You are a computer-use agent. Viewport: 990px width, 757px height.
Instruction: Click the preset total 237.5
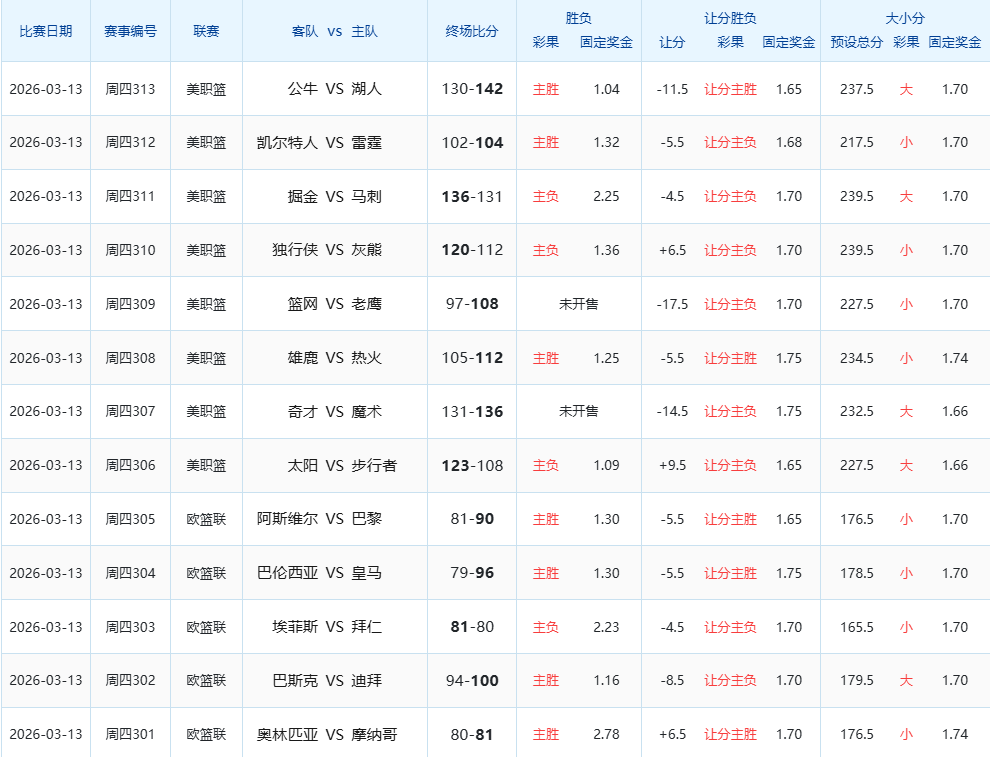[856, 89]
